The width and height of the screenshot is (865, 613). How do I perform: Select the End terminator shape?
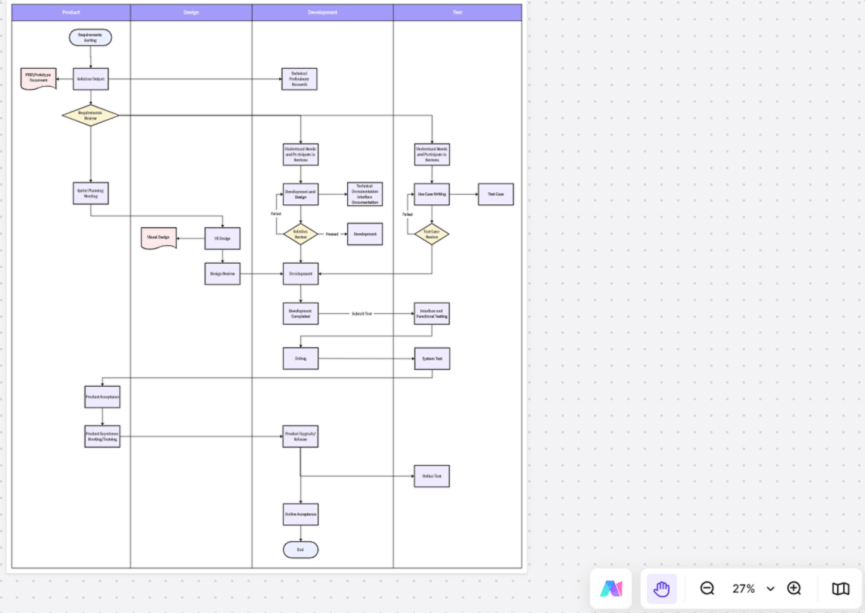(x=298, y=549)
